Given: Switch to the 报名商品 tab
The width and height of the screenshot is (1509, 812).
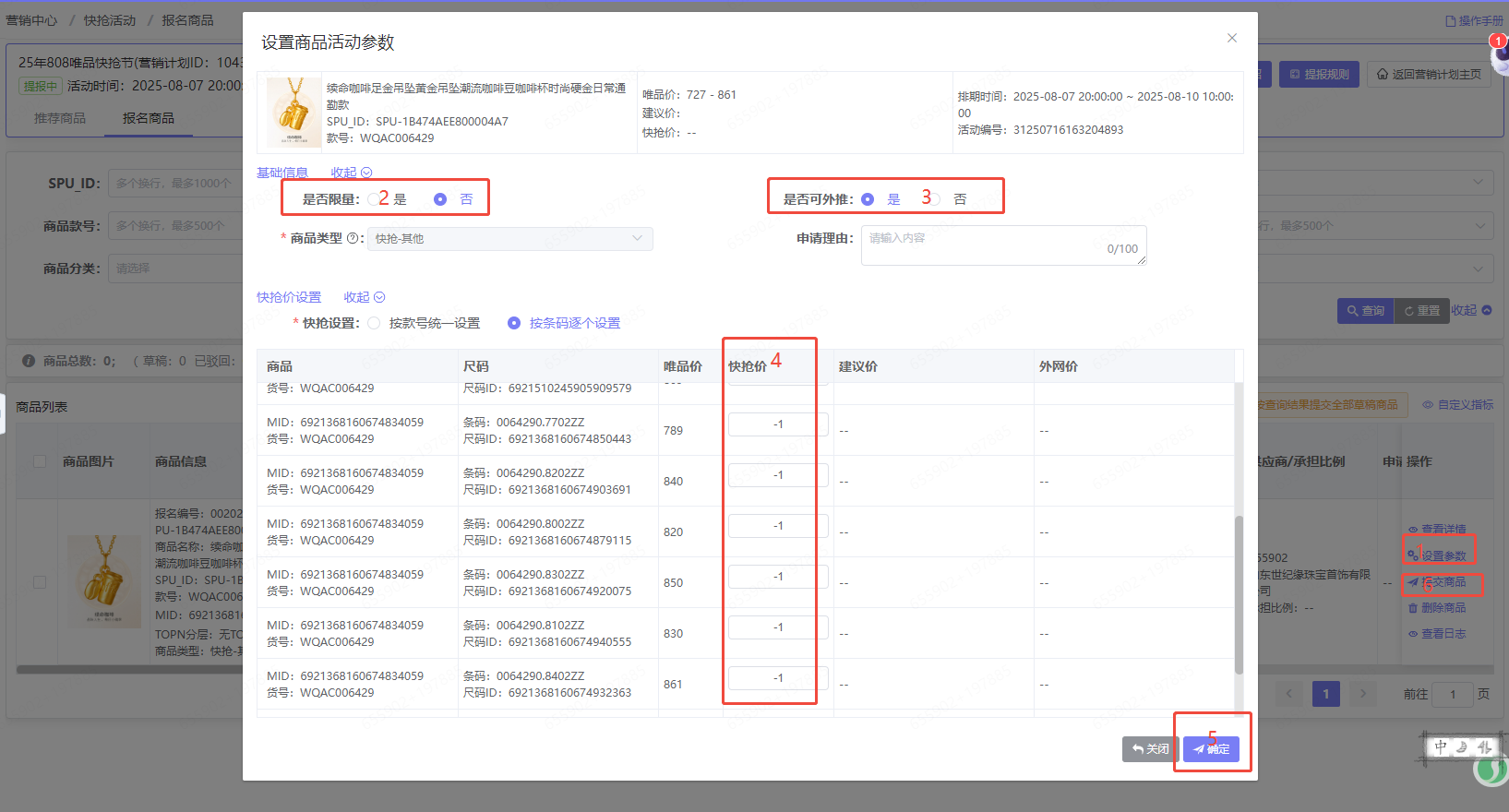Looking at the screenshot, I should 148,118.
